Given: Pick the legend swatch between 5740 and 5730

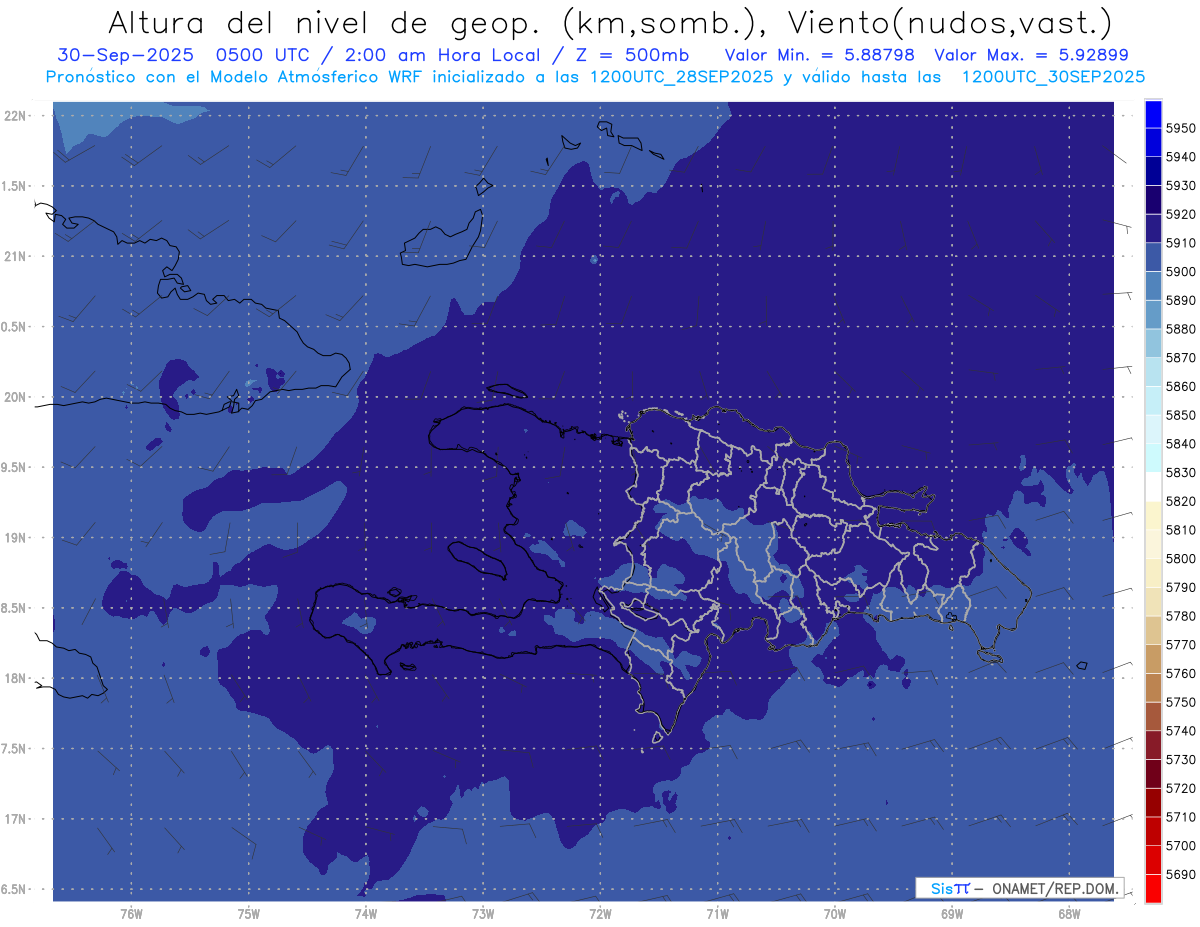Looking at the screenshot, I should pyautogui.click(x=1153, y=745).
